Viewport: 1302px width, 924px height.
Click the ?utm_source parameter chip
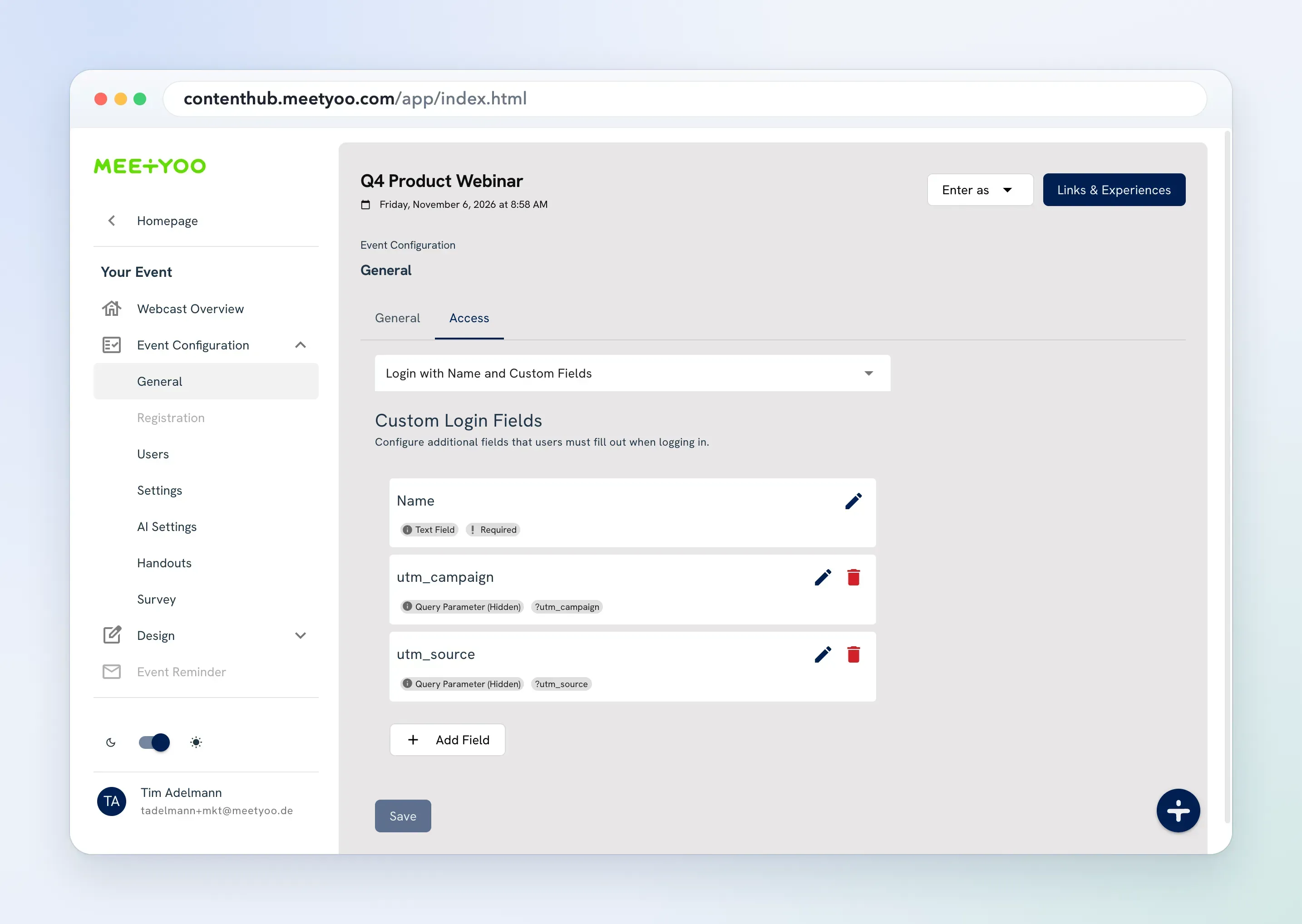pos(561,684)
